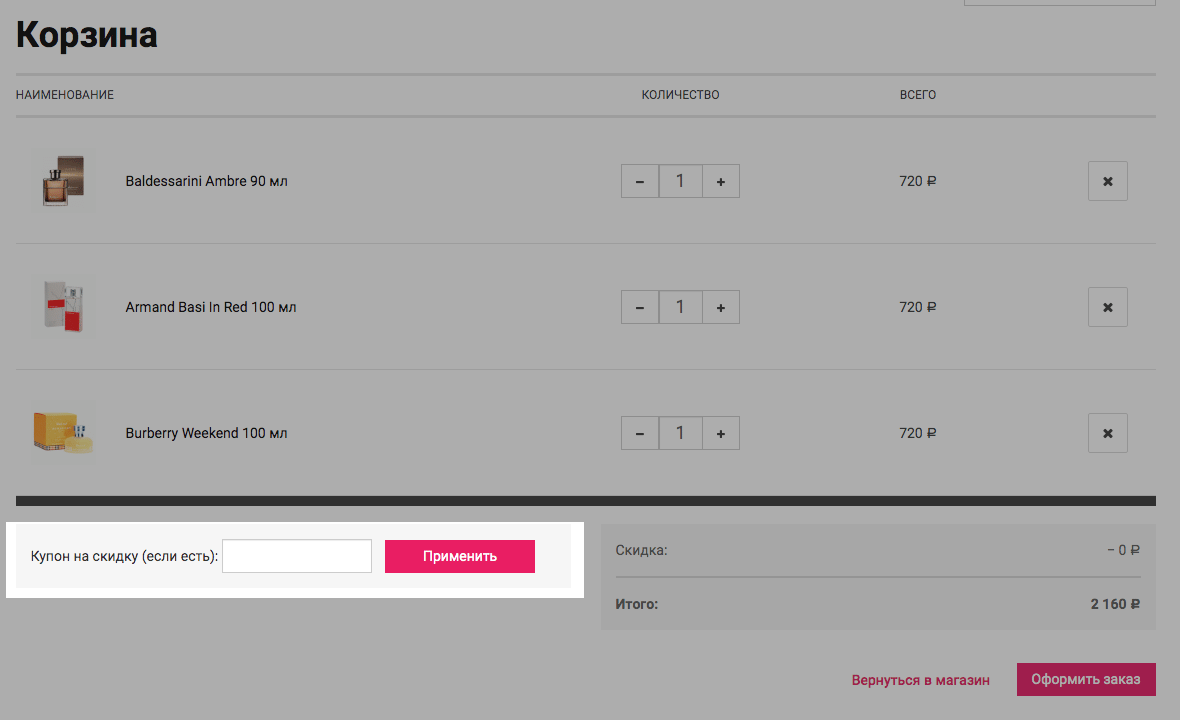Click the Купон на скидку label text
1180x720 pixels.
(124, 557)
